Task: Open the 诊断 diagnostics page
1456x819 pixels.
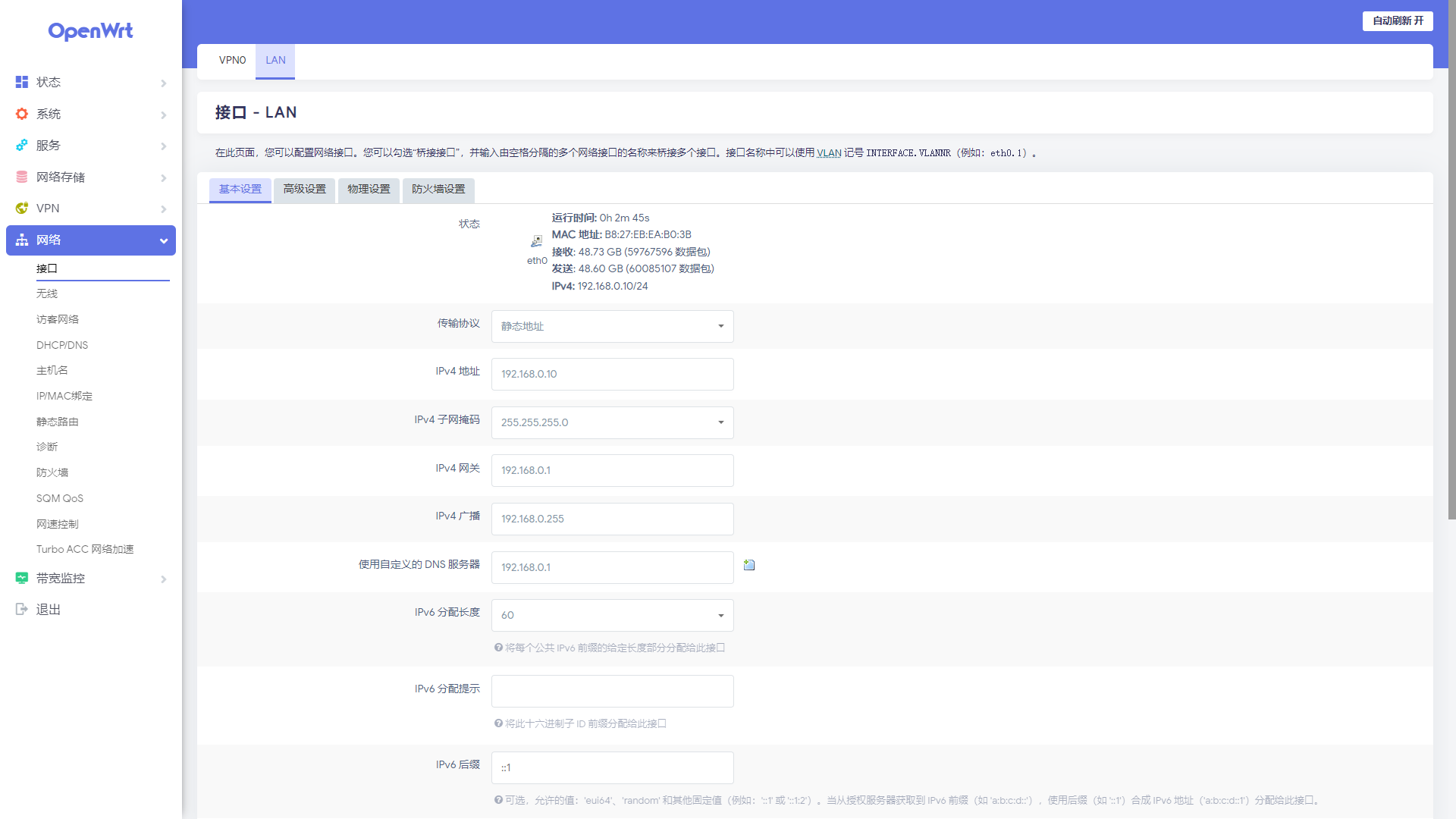Action: 47,447
